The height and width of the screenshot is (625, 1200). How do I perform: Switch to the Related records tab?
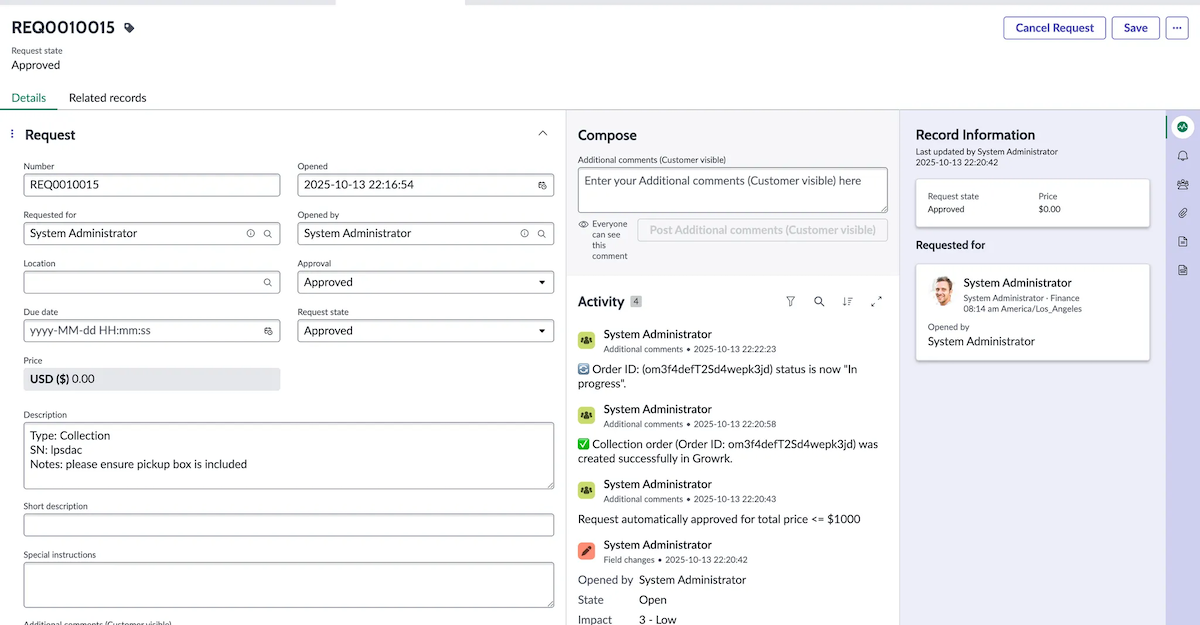[x=107, y=98]
